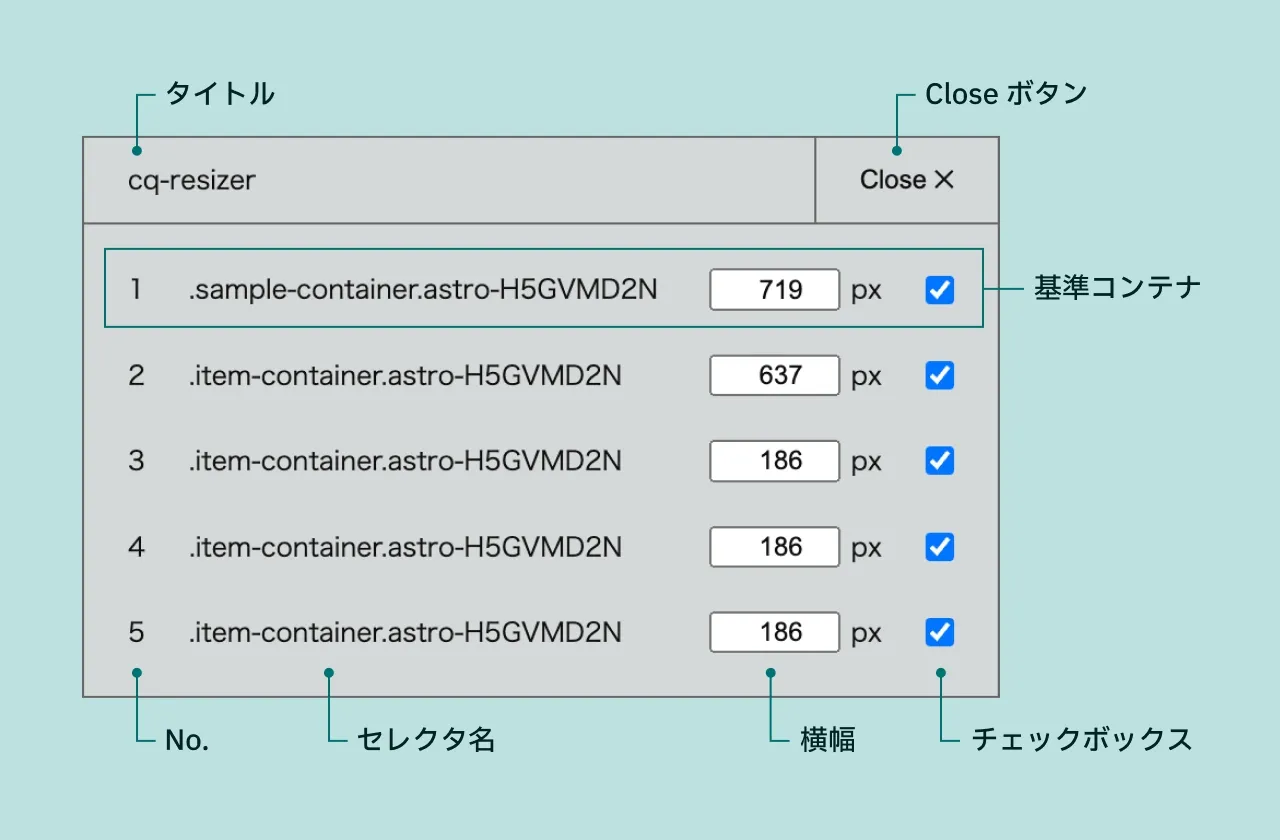This screenshot has width=1280, height=840.
Task: Toggle the checkbox on row 1
Action: (938, 289)
